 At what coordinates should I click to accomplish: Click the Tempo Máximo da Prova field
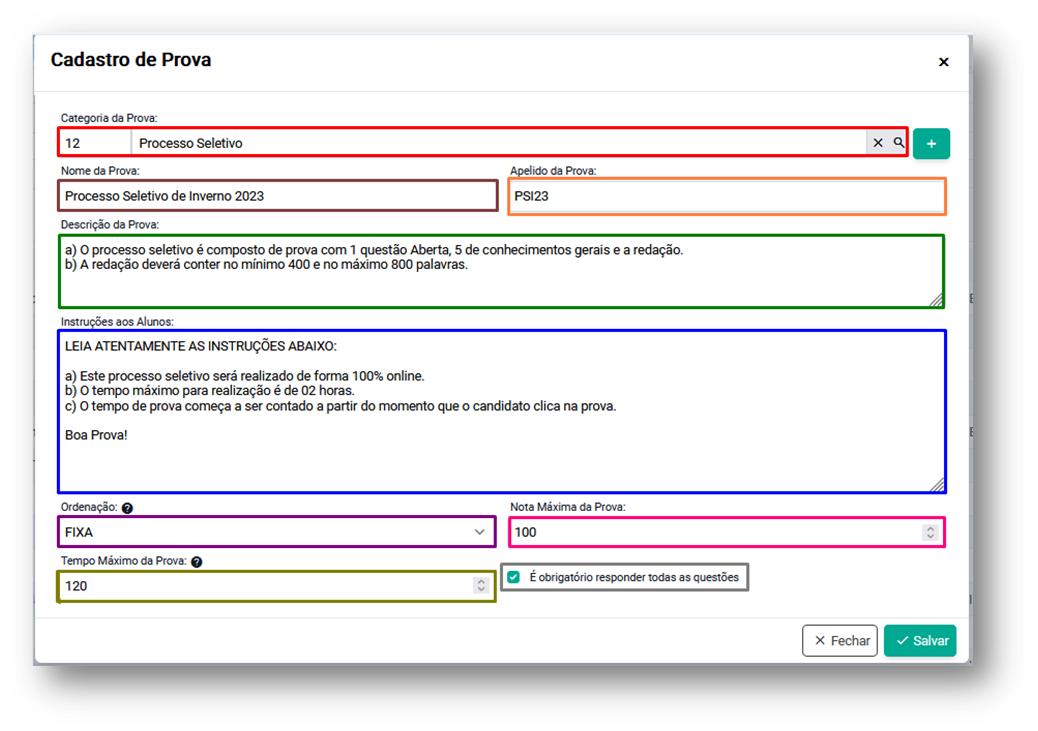277,586
